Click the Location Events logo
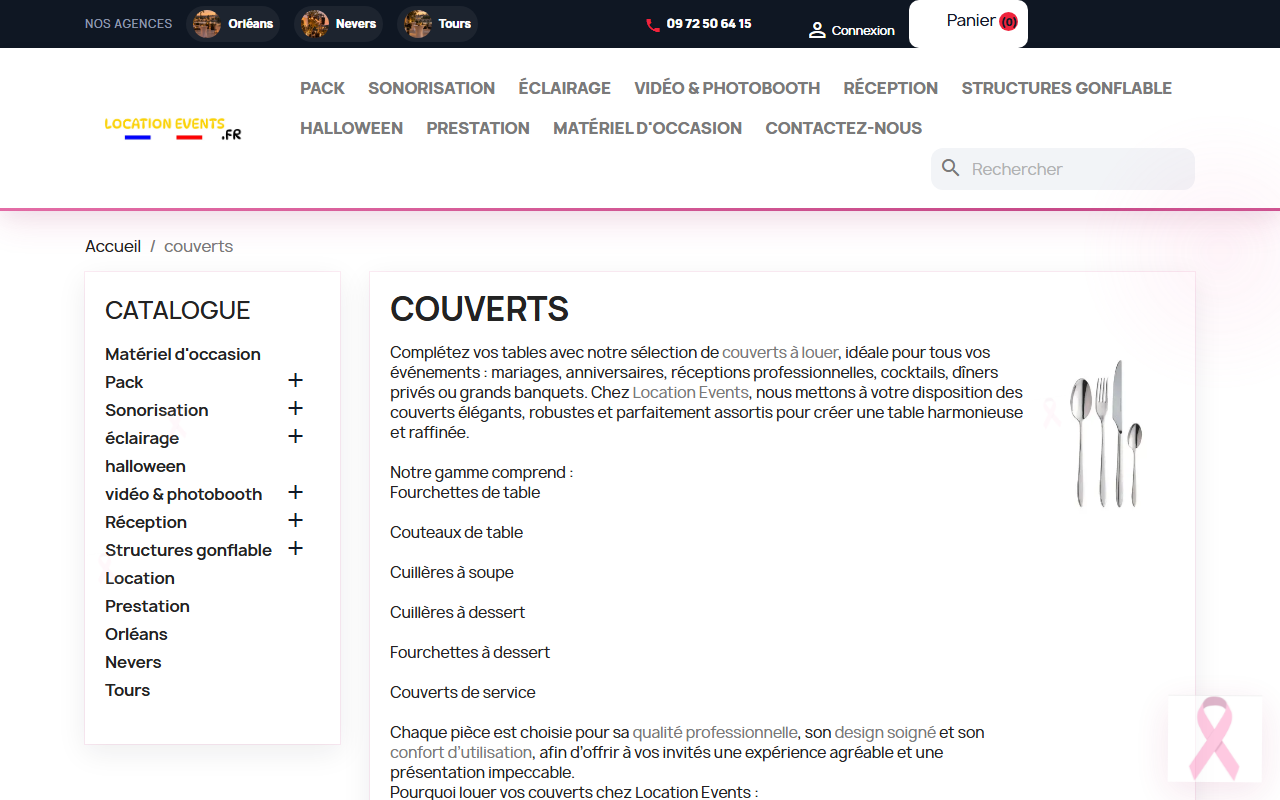The height and width of the screenshot is (800, 1280). pos(173,128)
